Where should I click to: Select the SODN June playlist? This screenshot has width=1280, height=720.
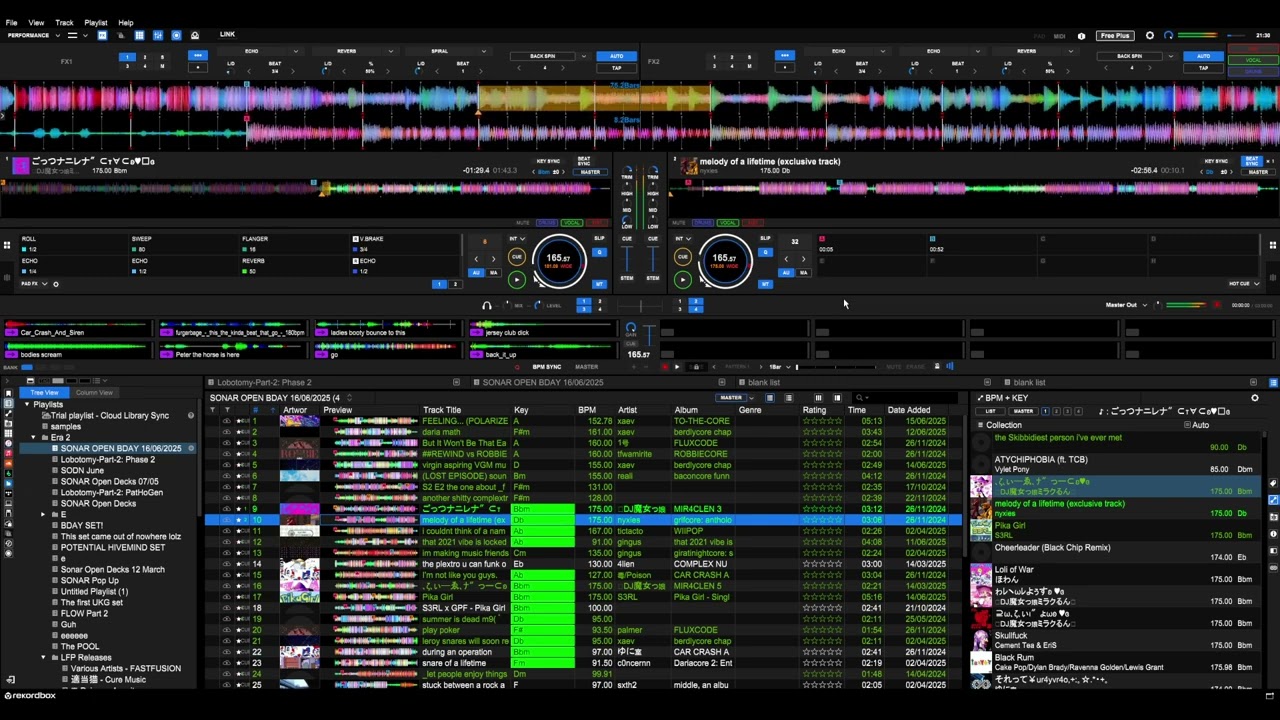(x=82, y=470)
